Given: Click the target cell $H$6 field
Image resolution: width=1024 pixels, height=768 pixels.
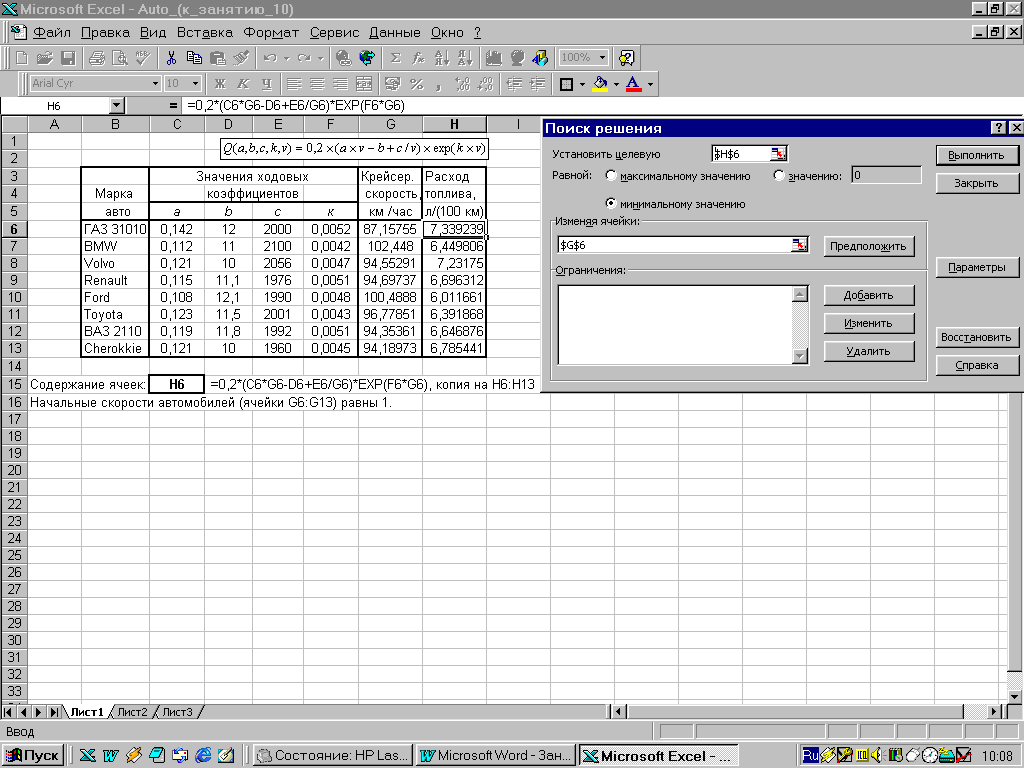Looking at the screenshot, I should click(x=741, y=154).
